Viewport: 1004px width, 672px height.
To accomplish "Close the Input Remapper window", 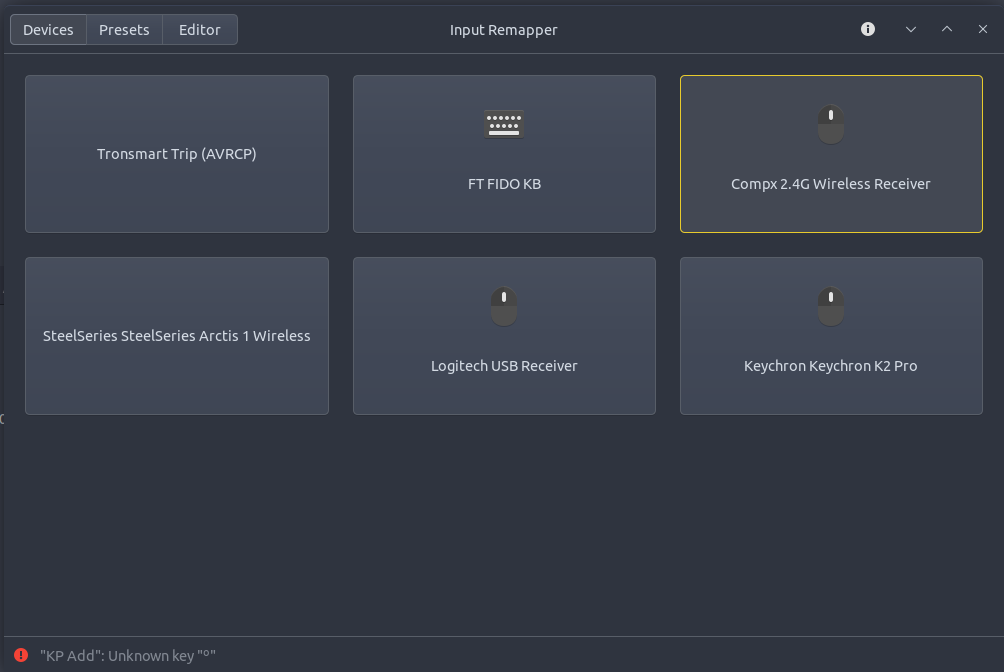I will click(983, 29).
